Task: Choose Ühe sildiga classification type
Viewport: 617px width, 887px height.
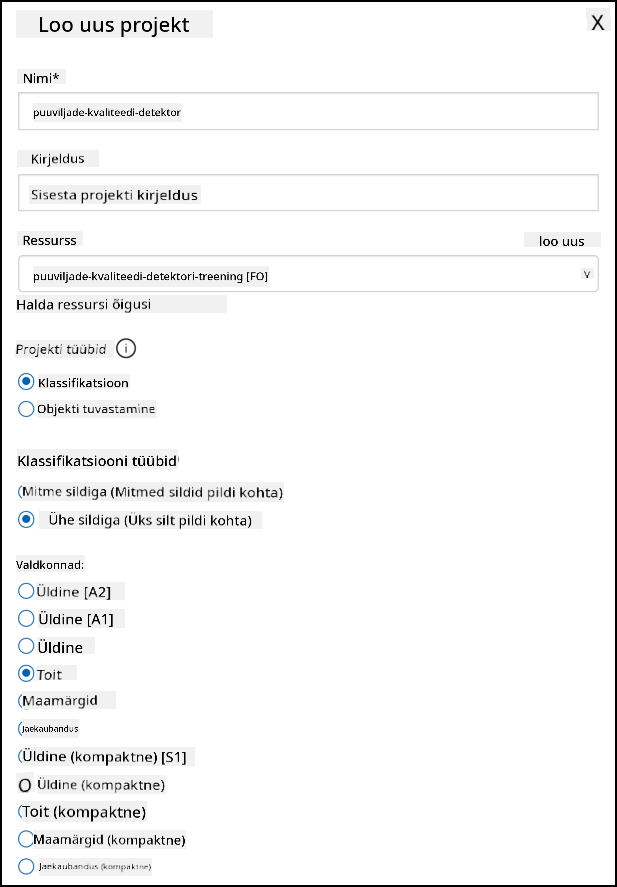Action: pyautogui.click(x=26, y=519)
